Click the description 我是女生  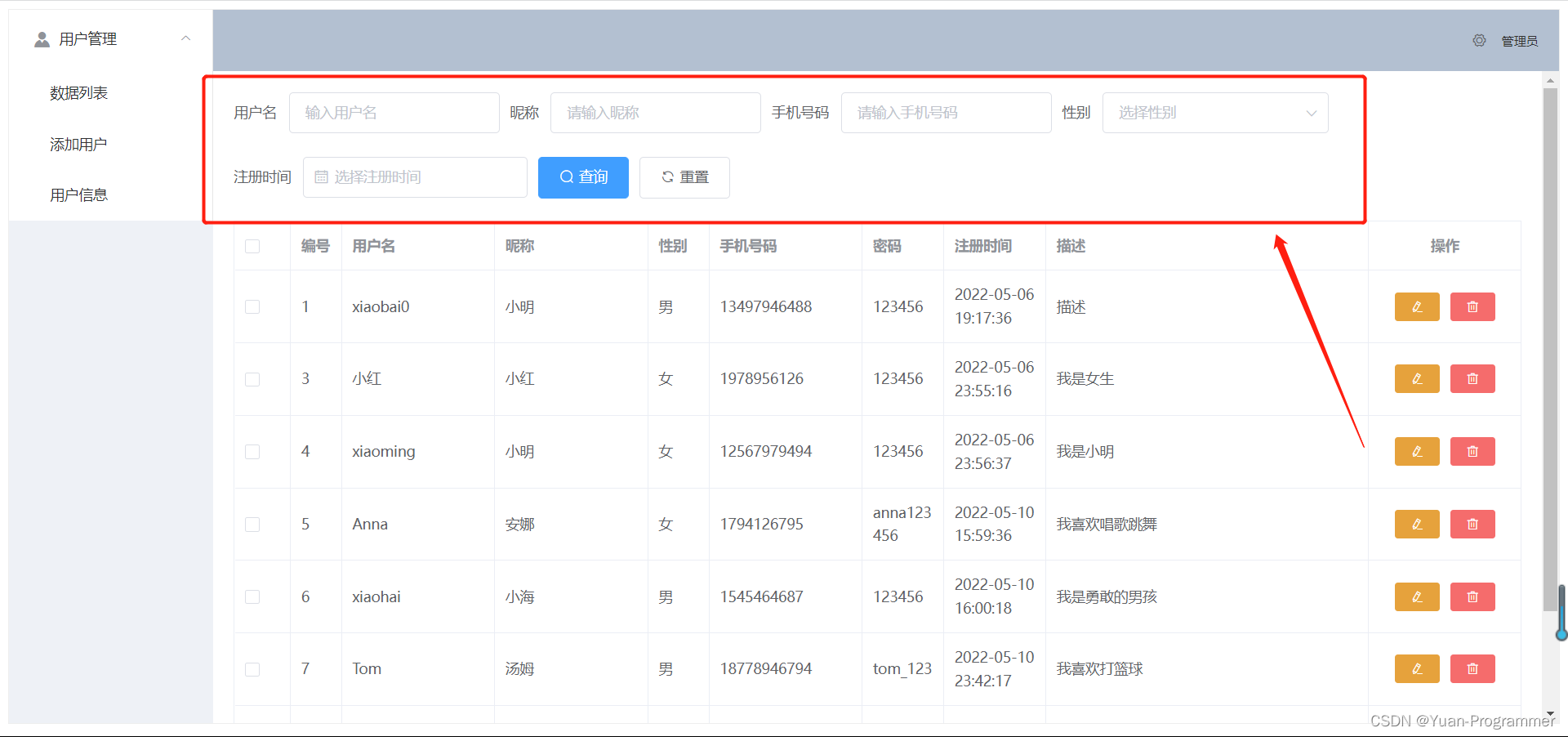(1085, 379)
